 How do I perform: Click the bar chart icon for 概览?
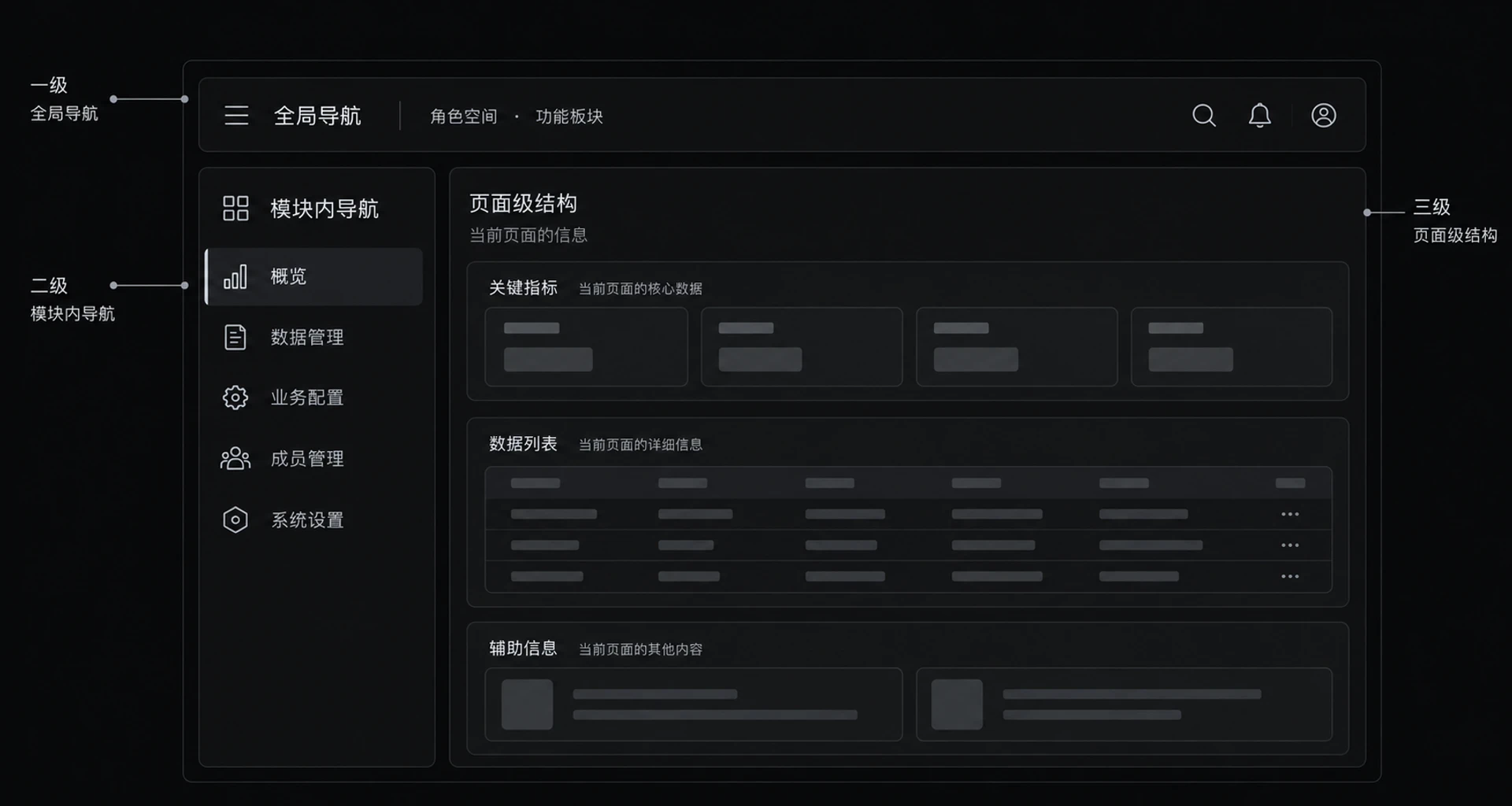click(x=235, y=276)
